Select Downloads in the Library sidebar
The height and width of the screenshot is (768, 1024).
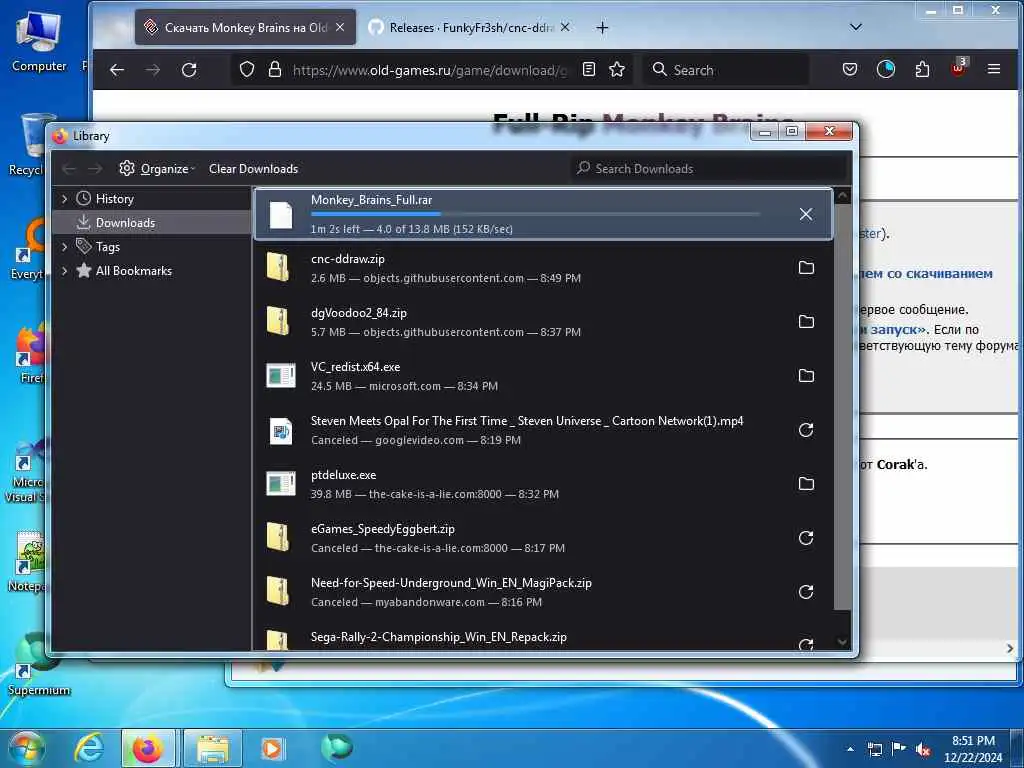[152, 223]
